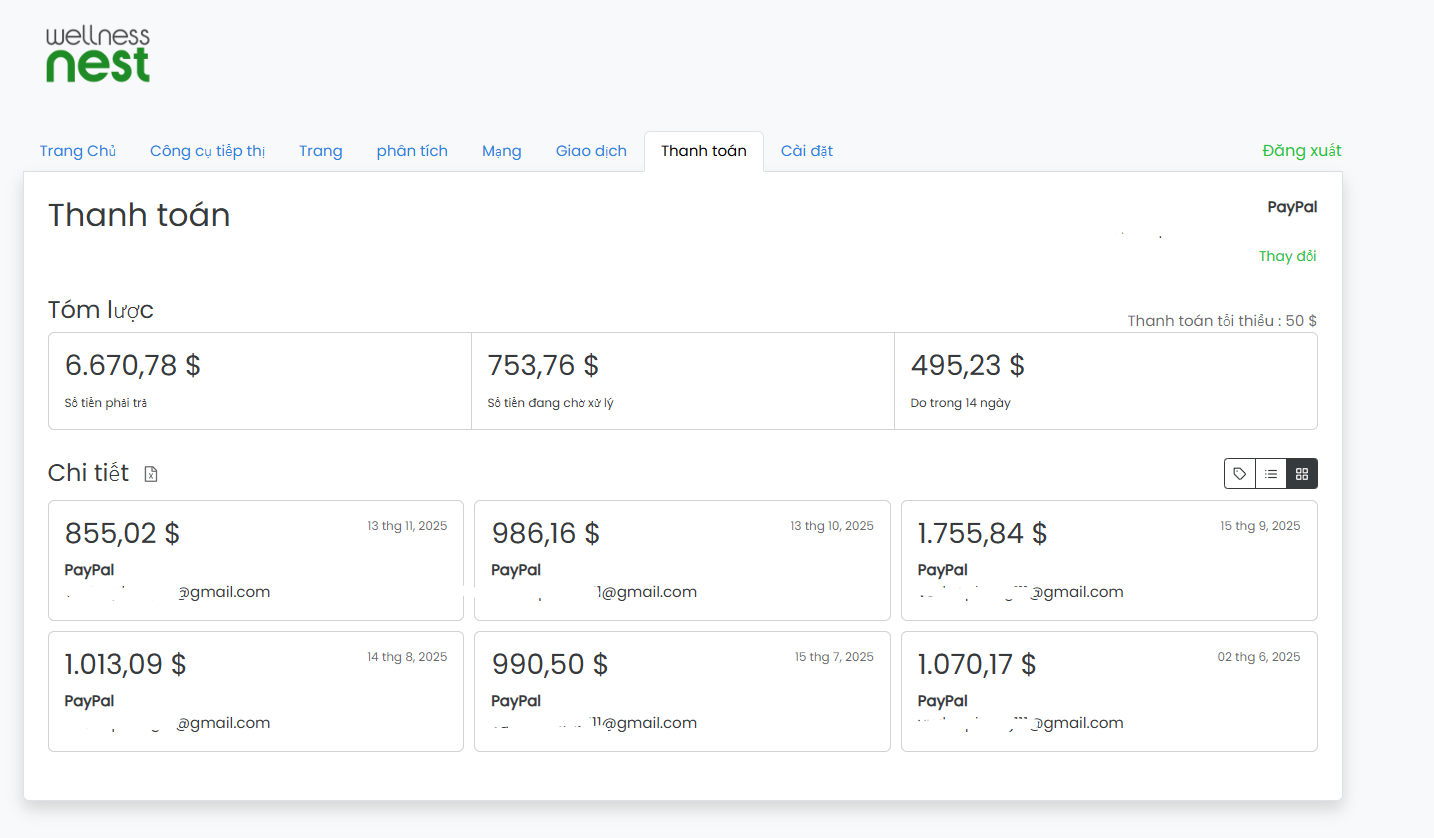Select the 1.755,84 $ payment card
1434x838 pixels.
1109,560
